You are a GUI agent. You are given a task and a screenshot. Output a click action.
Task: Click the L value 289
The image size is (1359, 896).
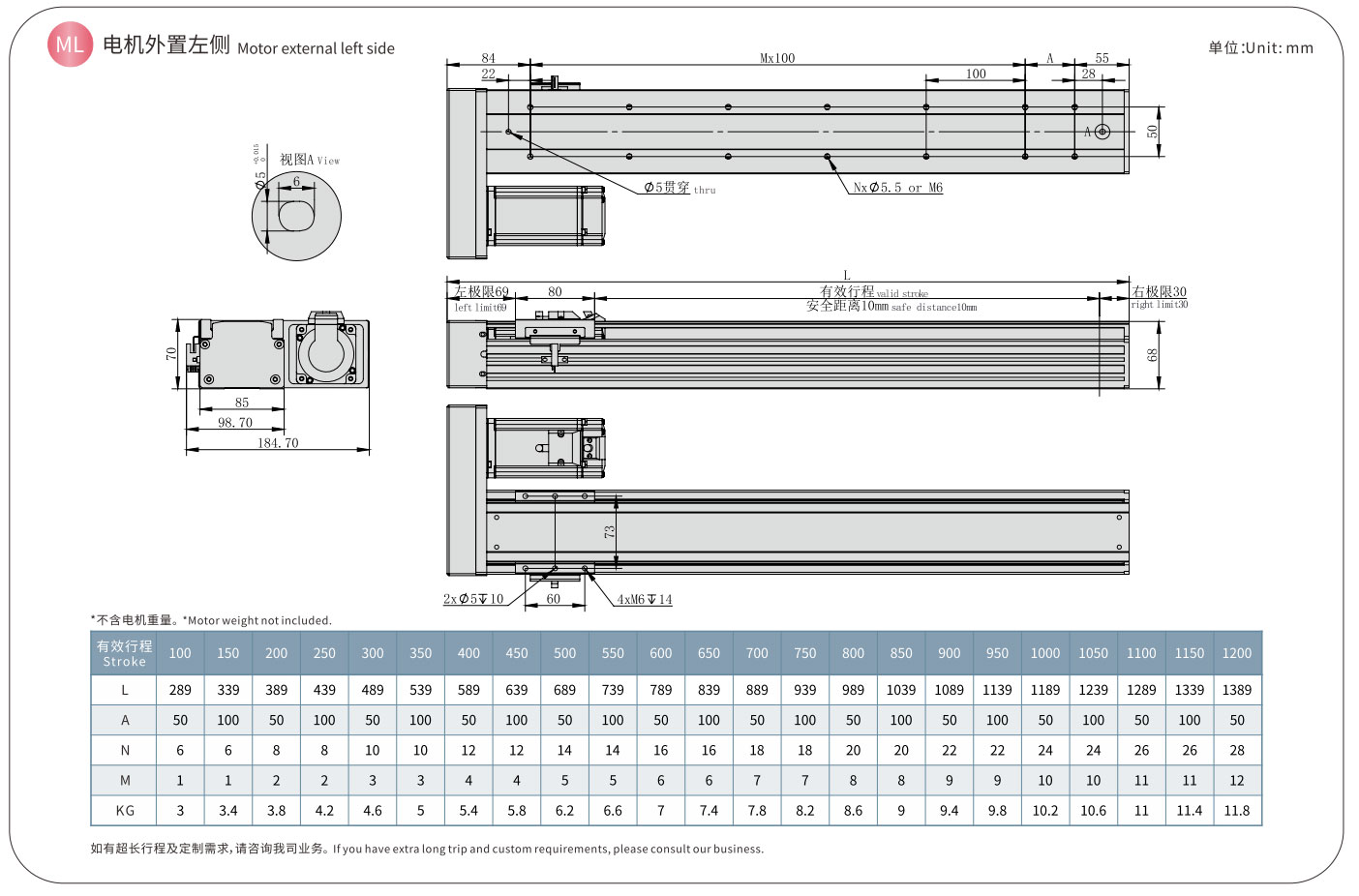click(x=180, y=690)
